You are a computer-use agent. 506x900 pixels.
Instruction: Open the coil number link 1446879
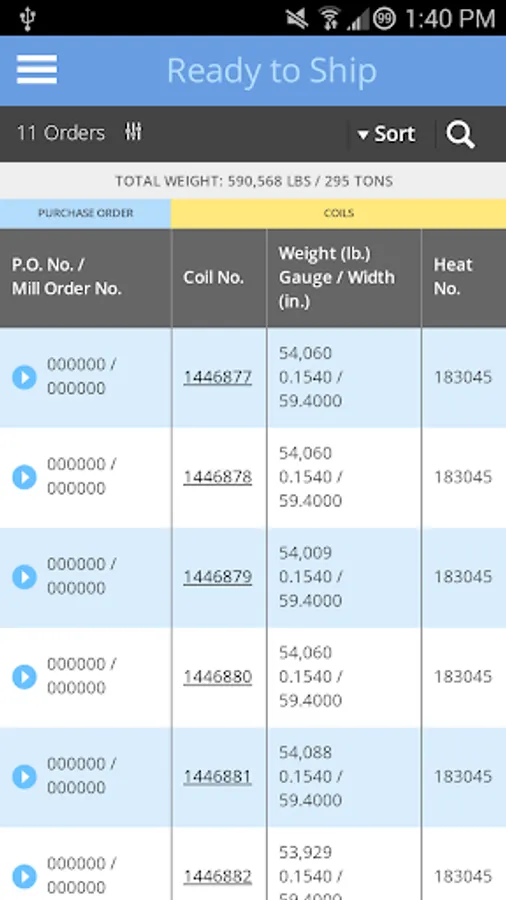[217, 577]
